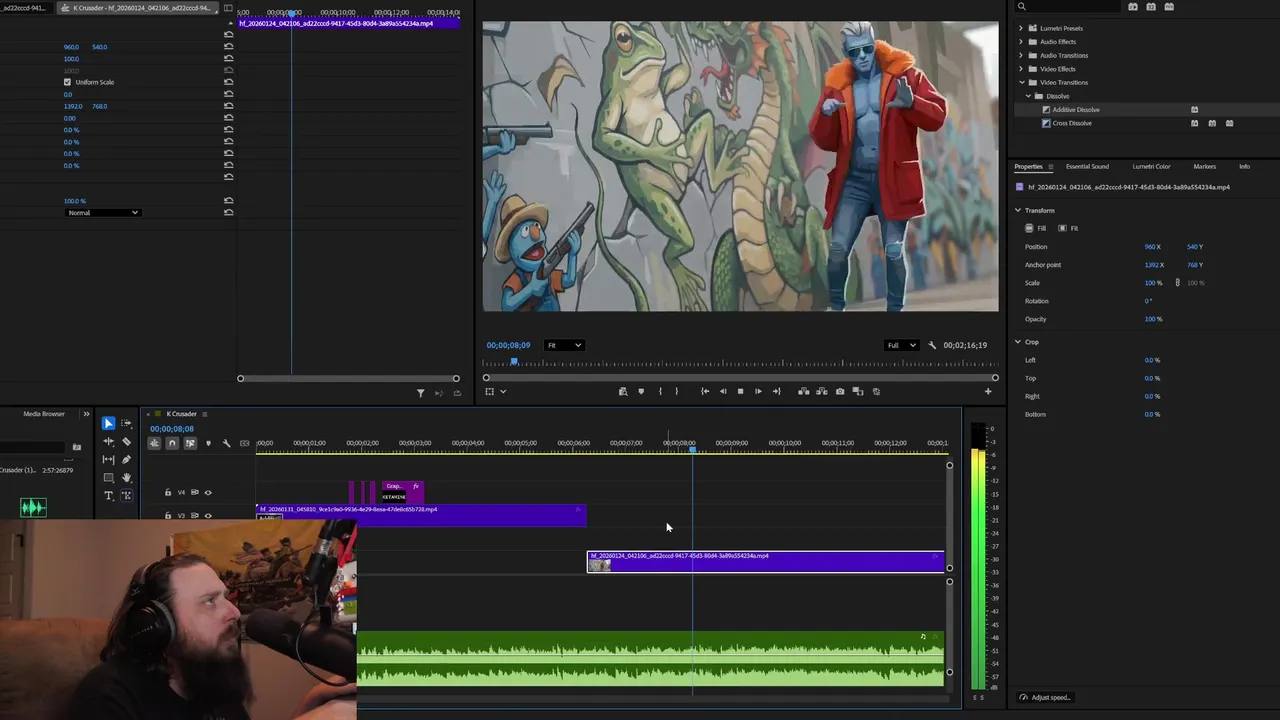Select the Track Select Forward tool

coord(126,423)
